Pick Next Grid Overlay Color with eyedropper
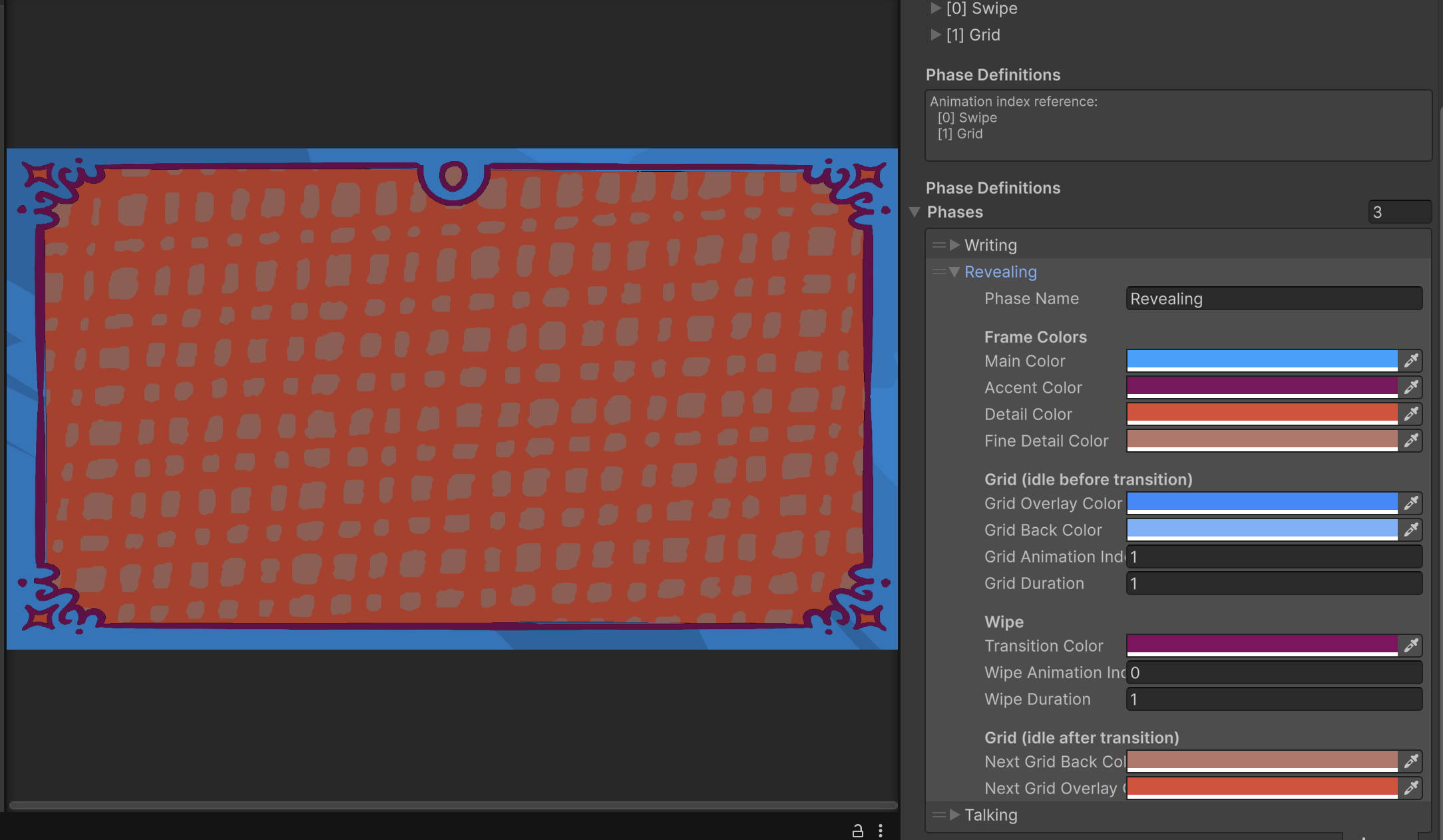This screenshot has height=840, width=1443. (x=1410, y=788)
